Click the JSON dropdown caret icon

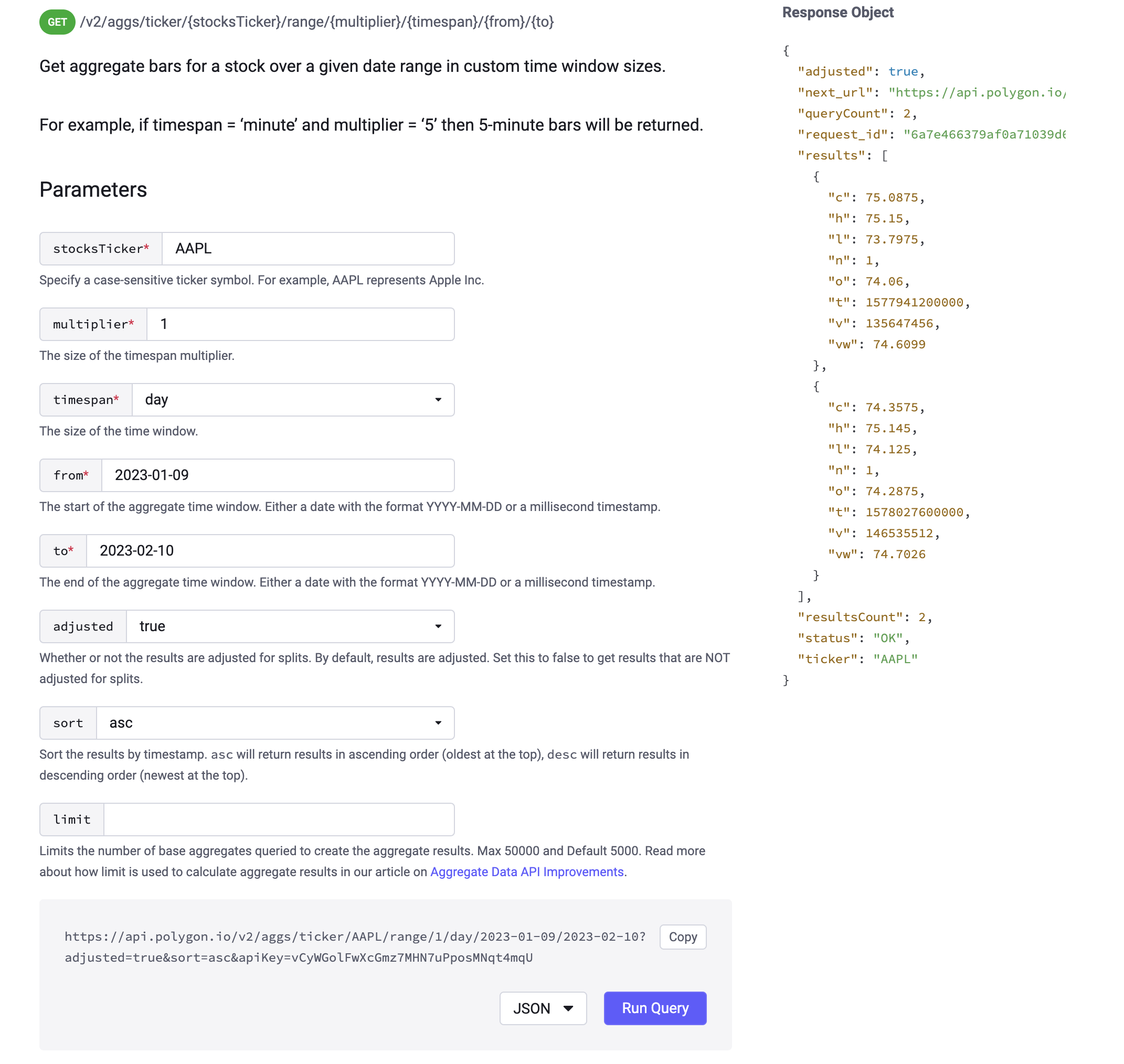(x=568, y=1008)
